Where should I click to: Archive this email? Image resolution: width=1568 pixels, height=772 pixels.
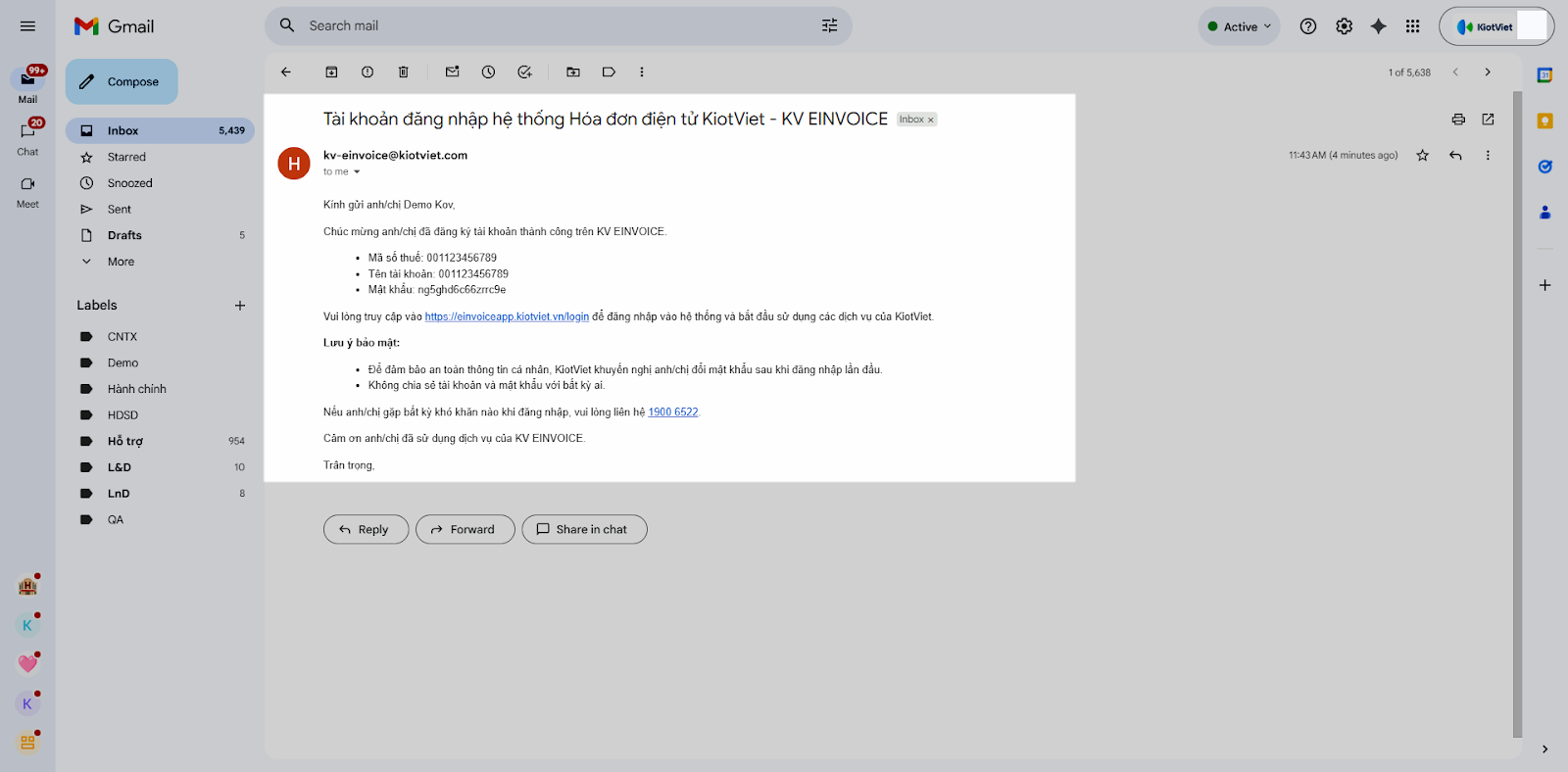(331, 72)
